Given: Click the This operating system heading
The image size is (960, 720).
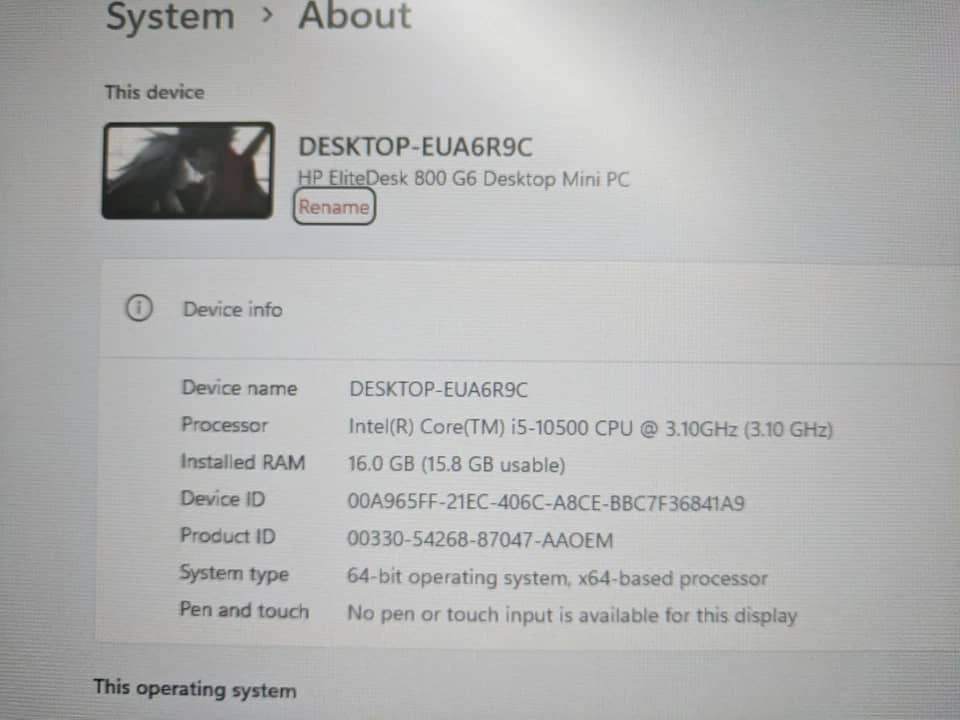Looking at the screenshot, I should pyautogui.click(x=195, y=689).
